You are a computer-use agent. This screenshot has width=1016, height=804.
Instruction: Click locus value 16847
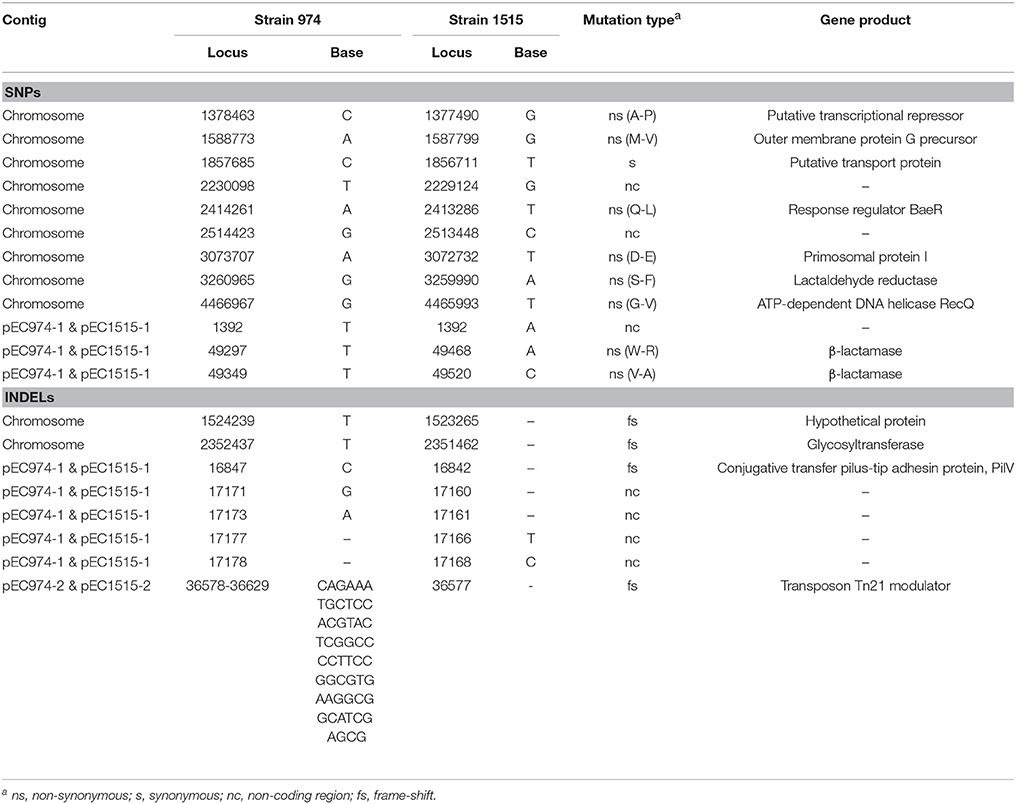pyautogui.click(x=227, y=468)
